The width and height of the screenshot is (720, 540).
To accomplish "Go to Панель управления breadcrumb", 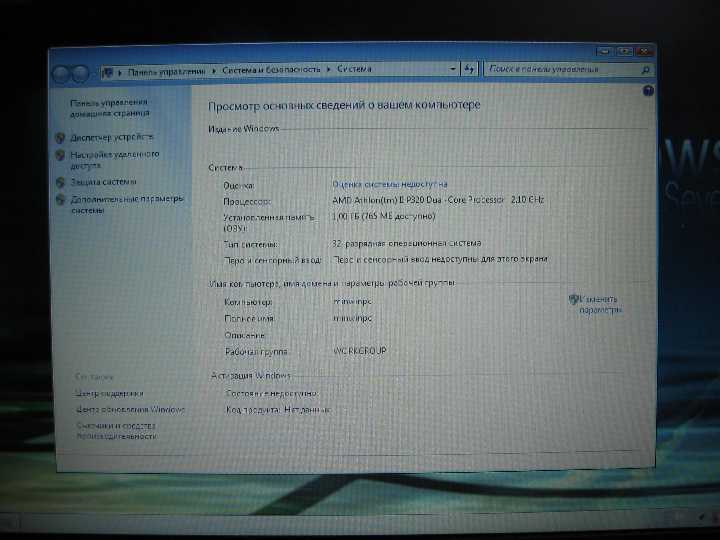I will [x=167, y=72].
